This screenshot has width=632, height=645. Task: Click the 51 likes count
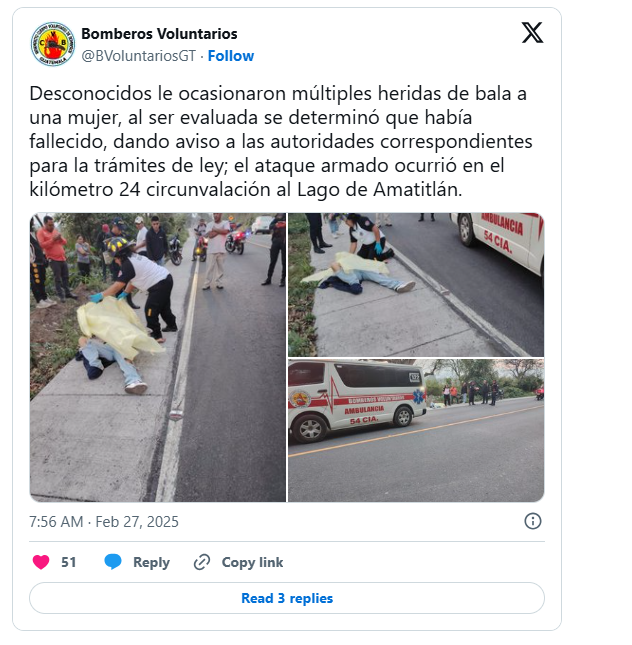69,562
